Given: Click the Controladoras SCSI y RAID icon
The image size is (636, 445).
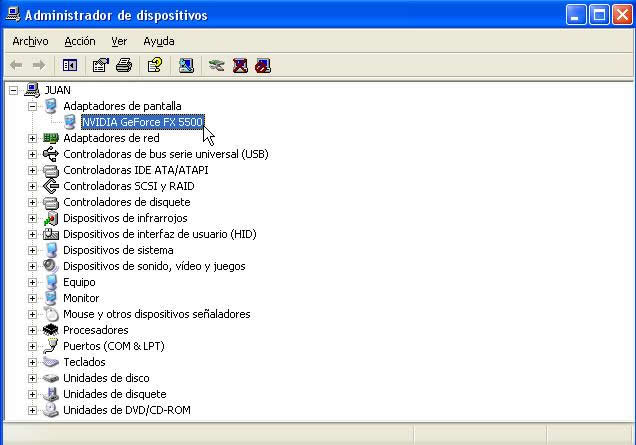Looking at the screenshot, I should [x=51, y=186].
